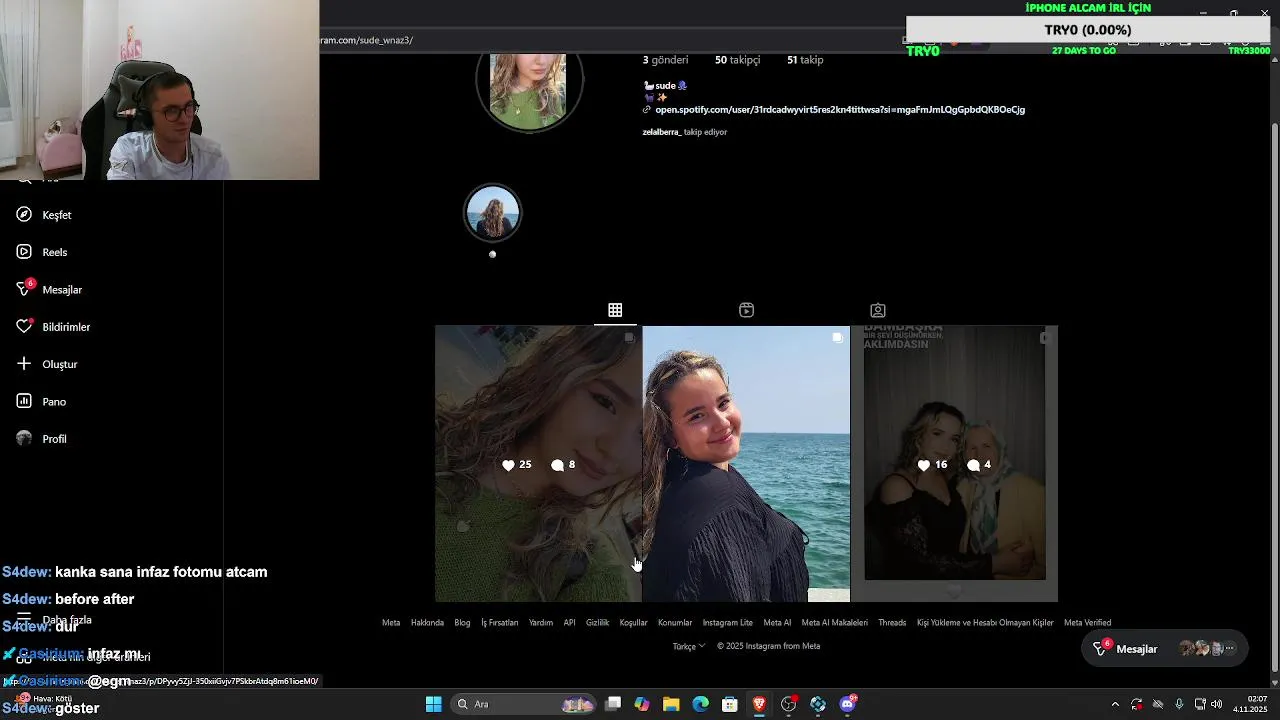Image resolution: width=1280 pixels, height=720 pixels.
Task: Open the Koşullar footer link
Action: click(633, 623)
